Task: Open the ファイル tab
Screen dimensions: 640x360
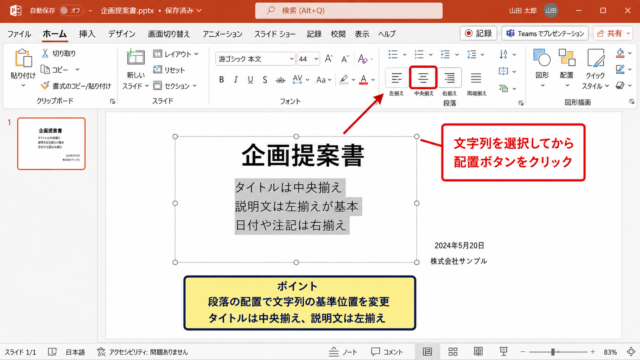Action: click(19, 34)
